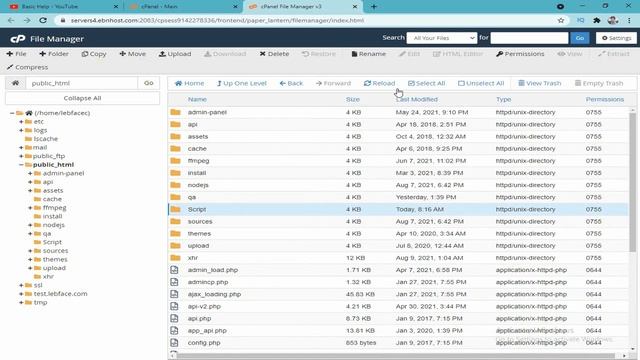640x360 pixels.
Task: Select the api-v2.php file
Action: tap(398, 306)
